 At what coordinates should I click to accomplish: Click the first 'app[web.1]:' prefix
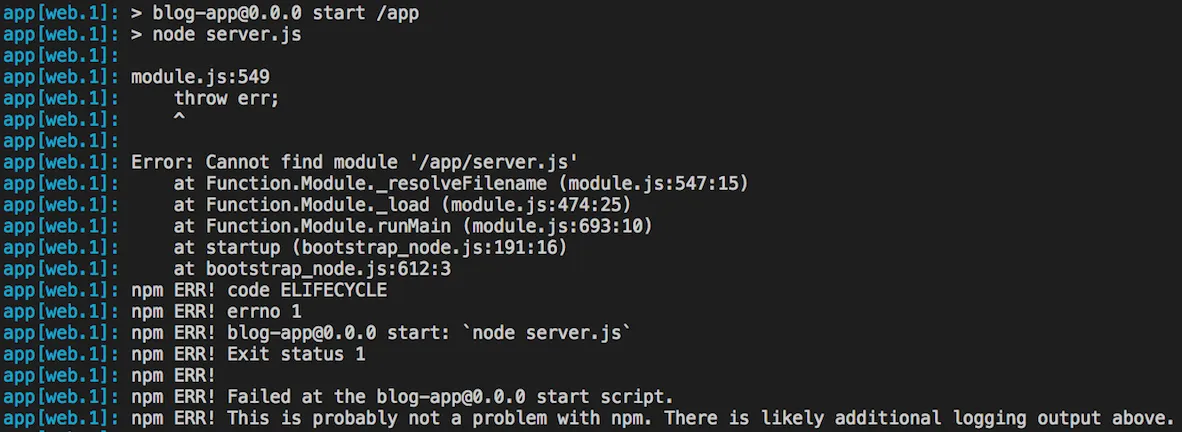pos(60,13)
